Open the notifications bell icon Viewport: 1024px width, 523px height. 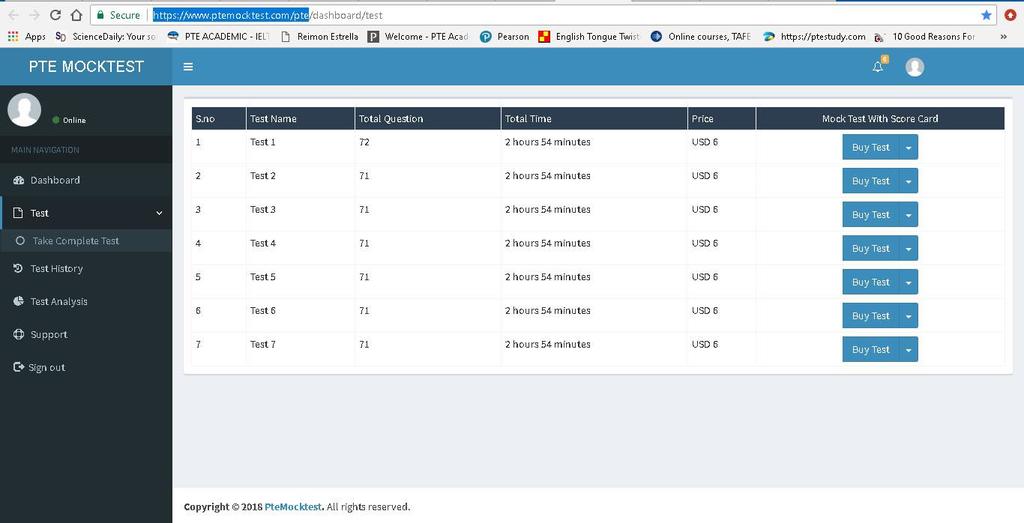coord(878,67)
